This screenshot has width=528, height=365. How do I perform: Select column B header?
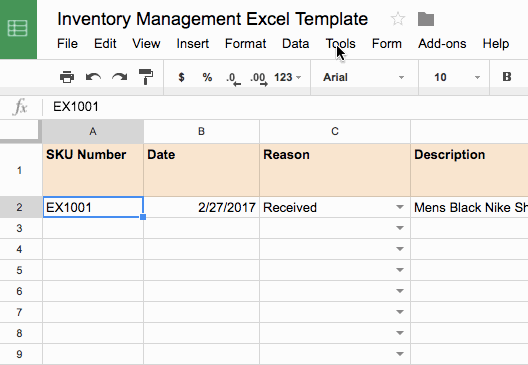point(201,131)
